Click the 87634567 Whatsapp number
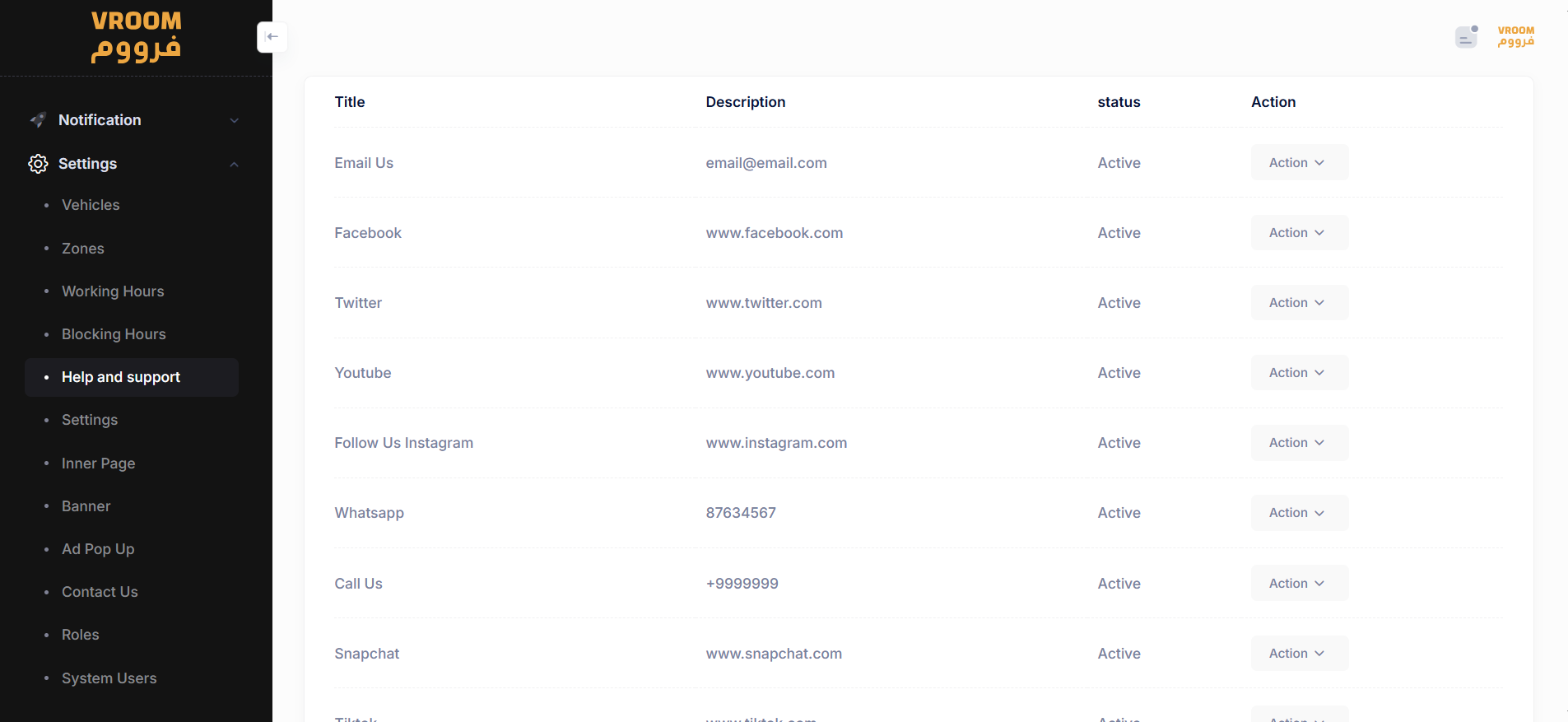 (x=741, y=513)
